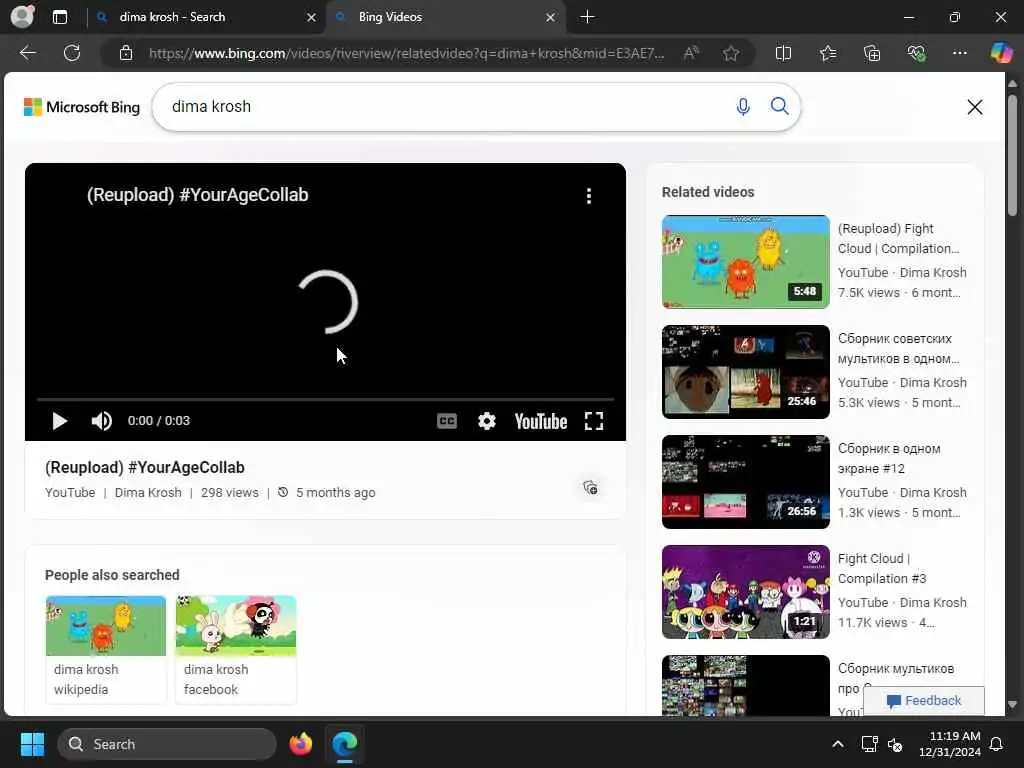Open Fight Cloud Compilation #3 thumbnail

tap(746, 592)
